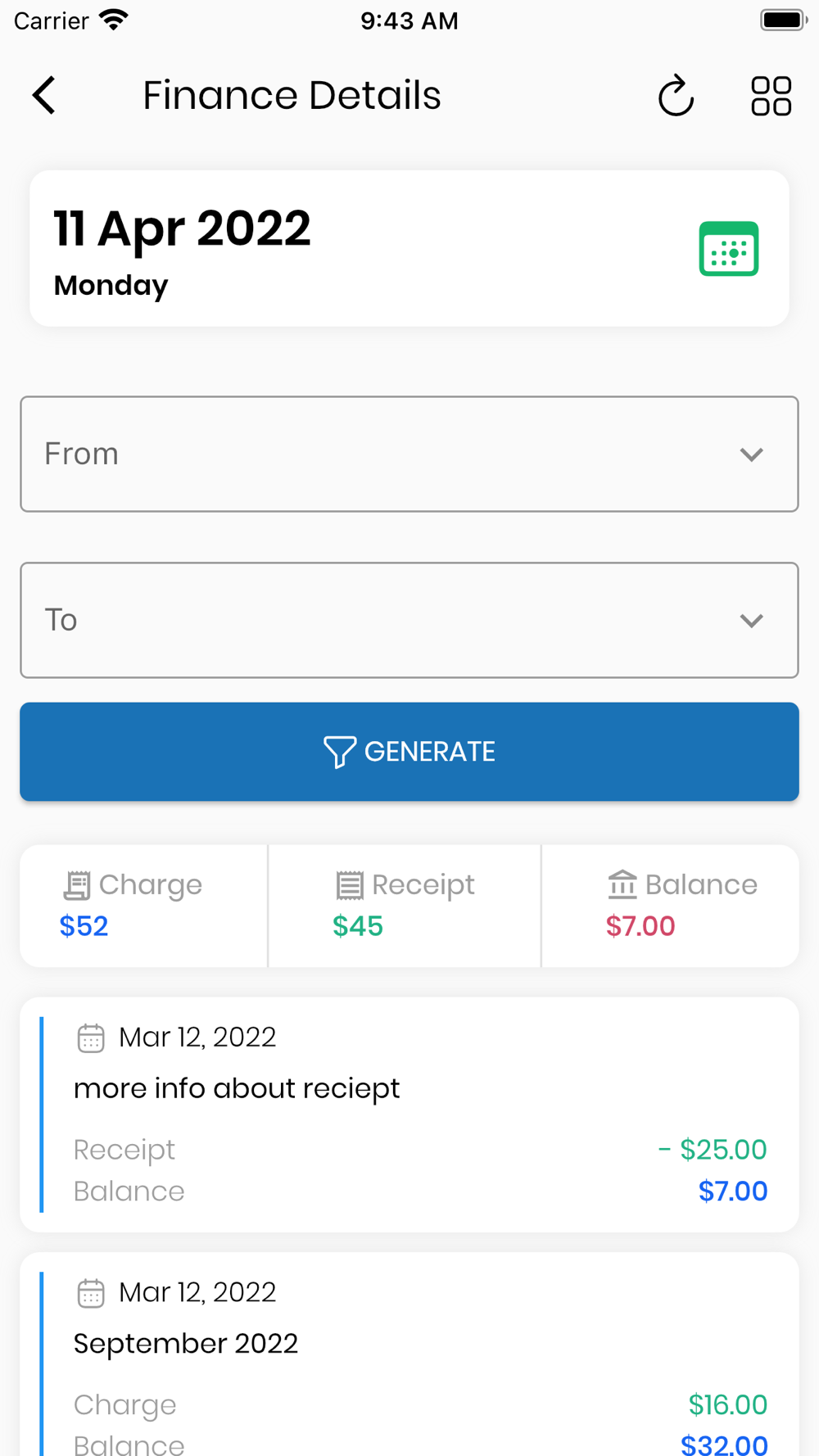Select the Charge $52 summary tab
Viewport: 819px width, 1456px height.
click(x=144, y=906)
